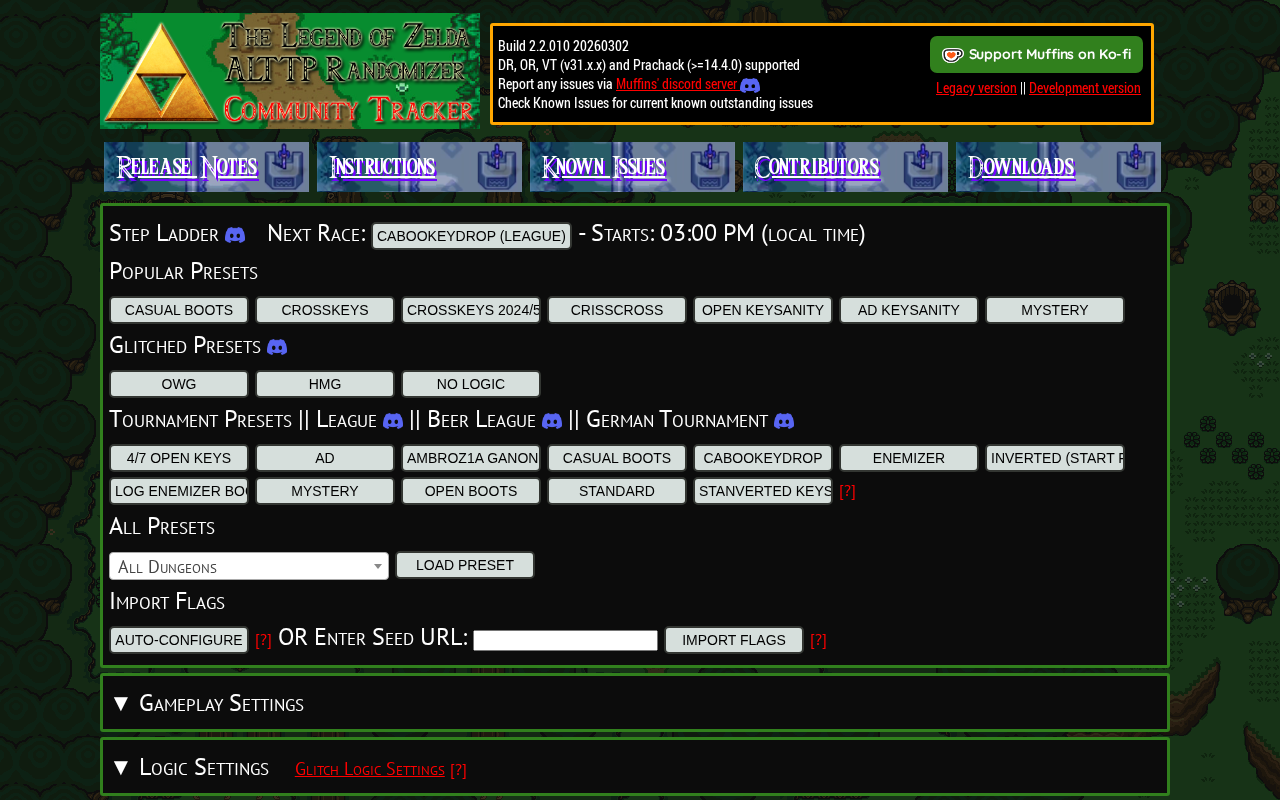The image size is (1280, 800).
Task: Open the Release Notes tab
Action: pyautogui.click(x=206, y=167)
